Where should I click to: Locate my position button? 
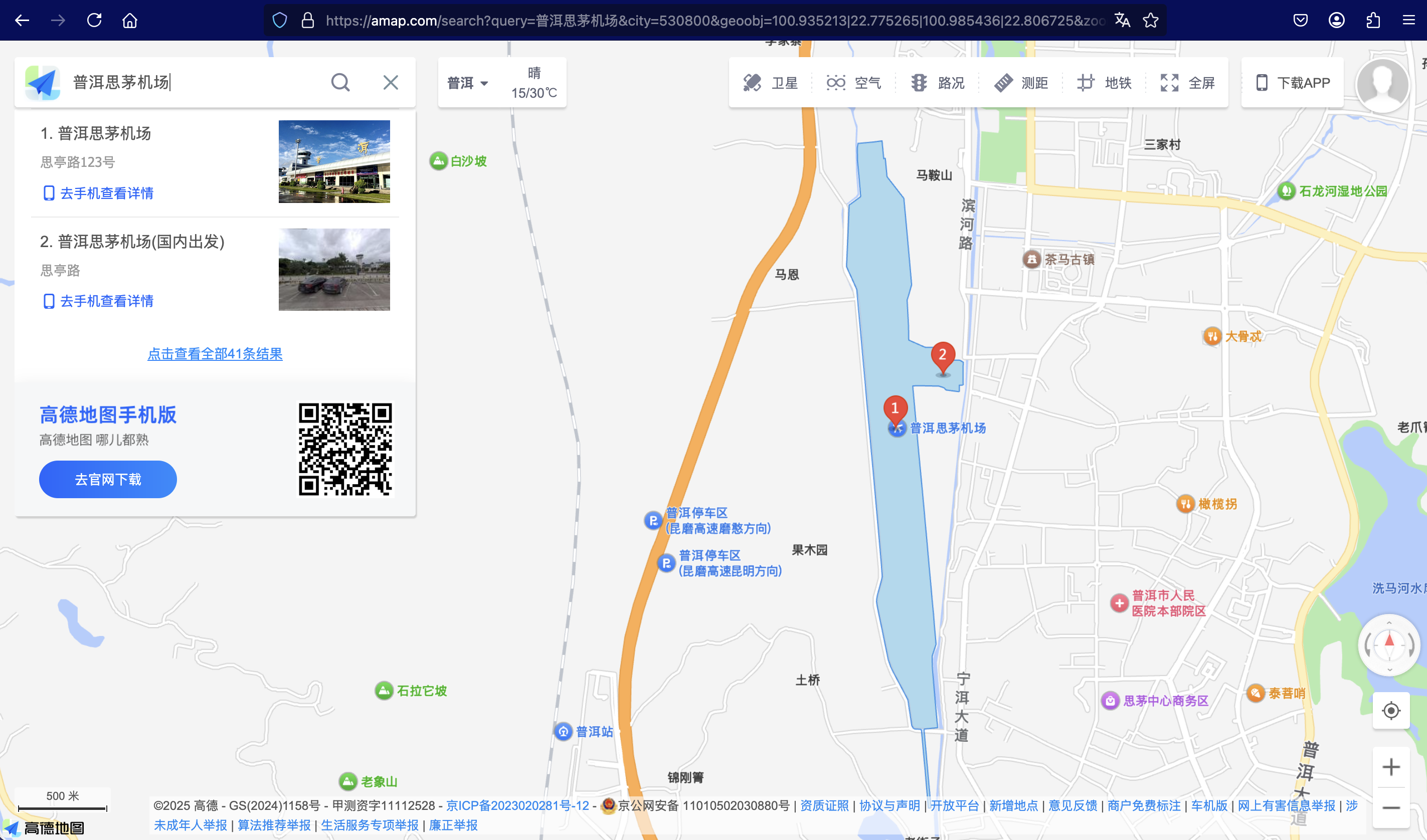click(x=1391, y=710)
